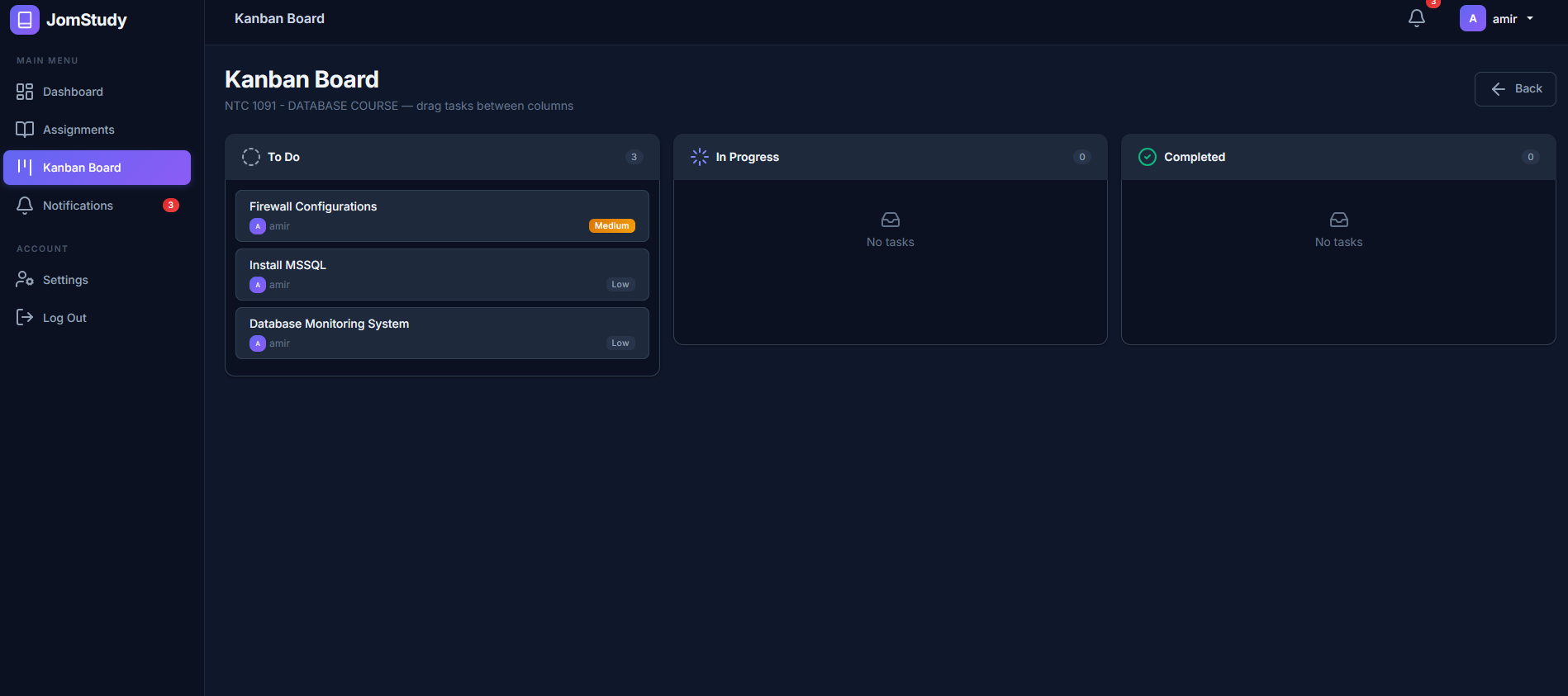Click the JomStudy logo icon

tap(25, 20)
